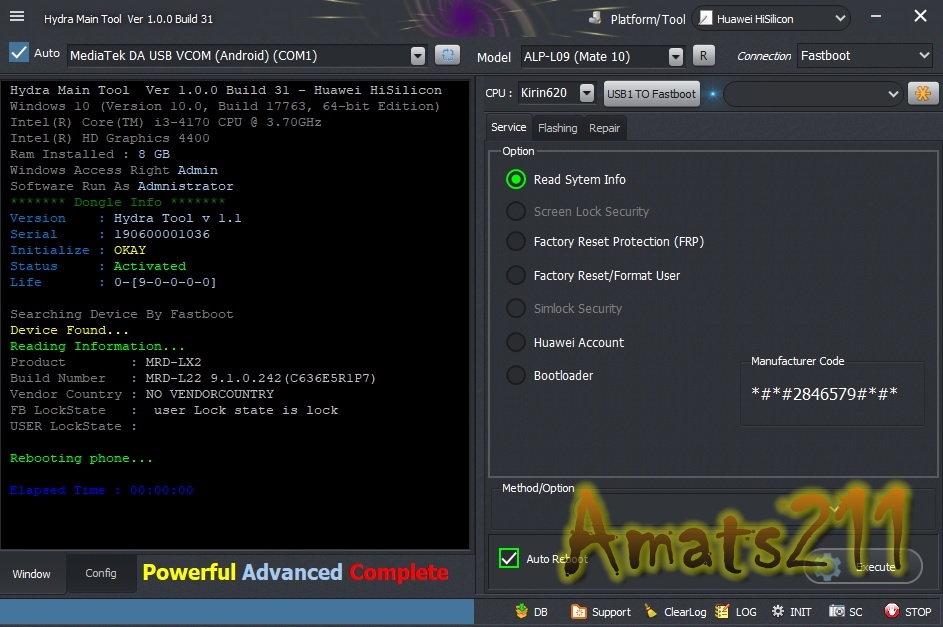Click the Manufacturer Code *#*#2846579#*#* text
This screenshot has width=943, height=627.
click(825, 394)
